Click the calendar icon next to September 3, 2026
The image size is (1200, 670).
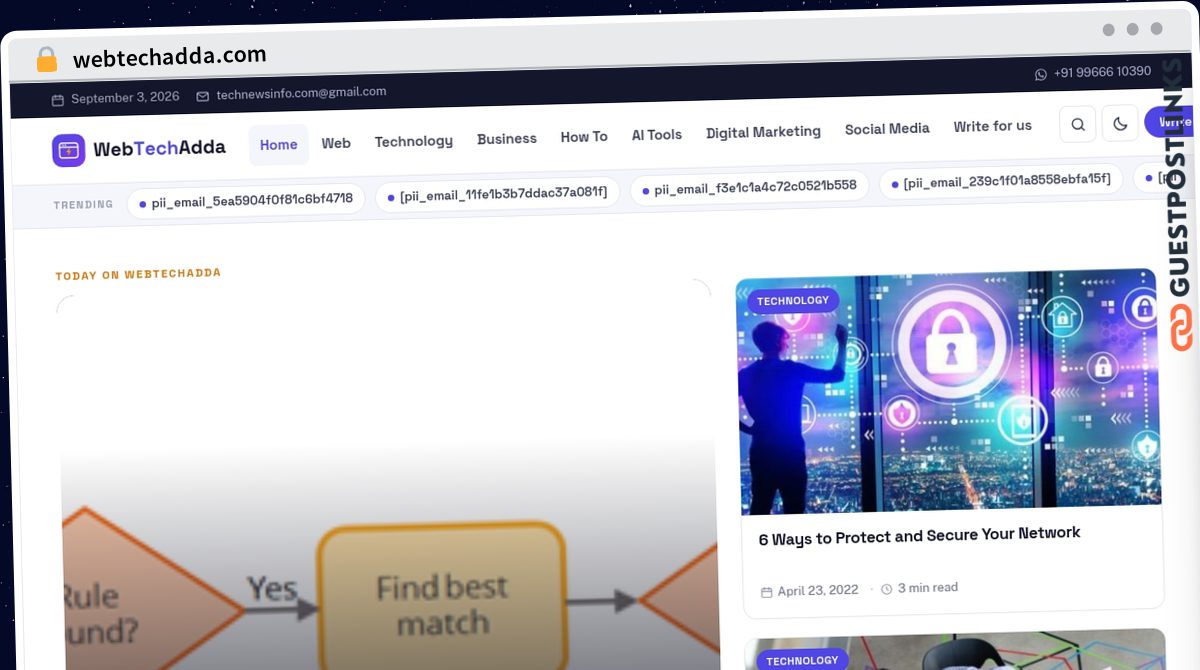click(58, 100)
